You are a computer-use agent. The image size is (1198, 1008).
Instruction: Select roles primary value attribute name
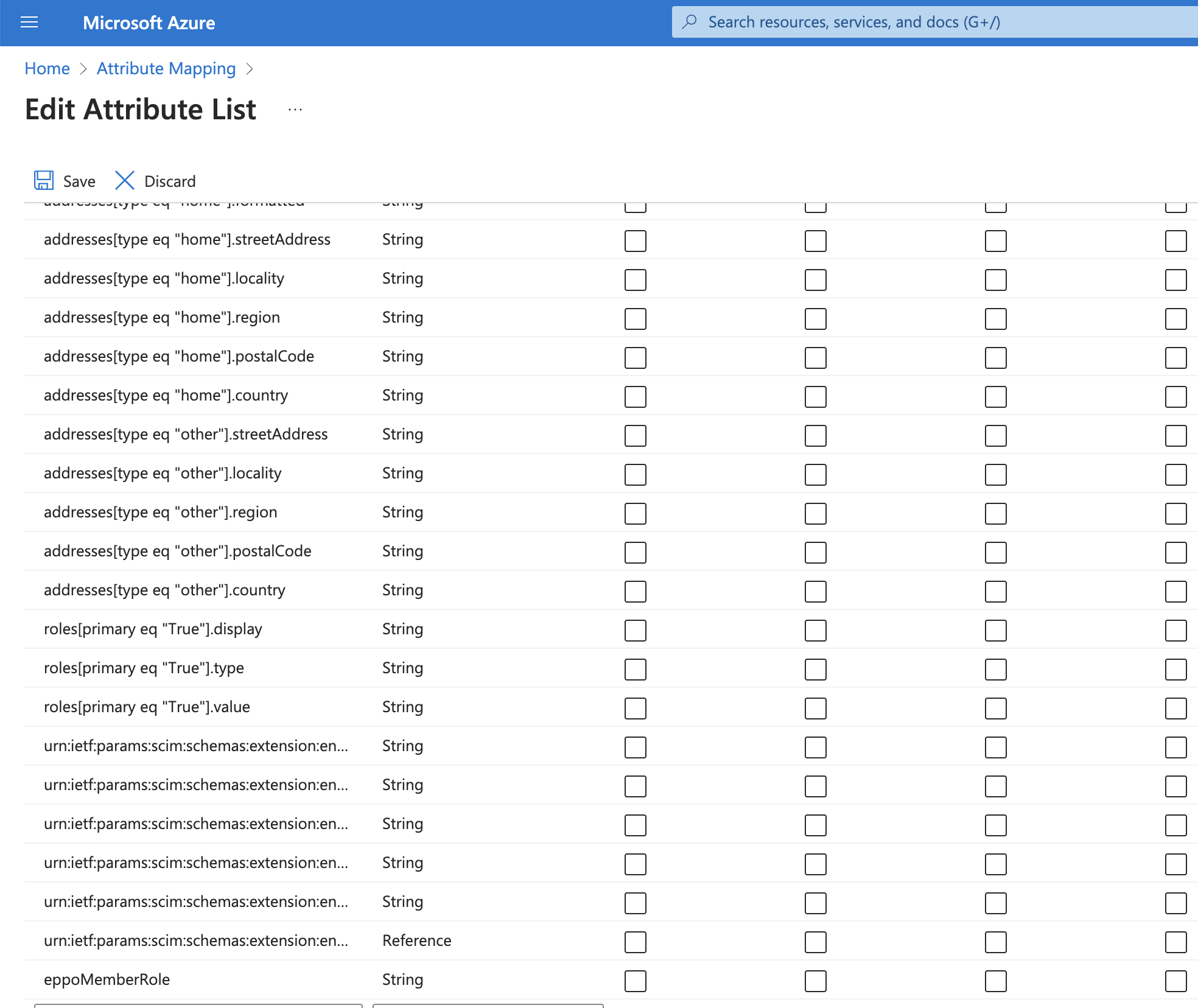tap(147, 707)
